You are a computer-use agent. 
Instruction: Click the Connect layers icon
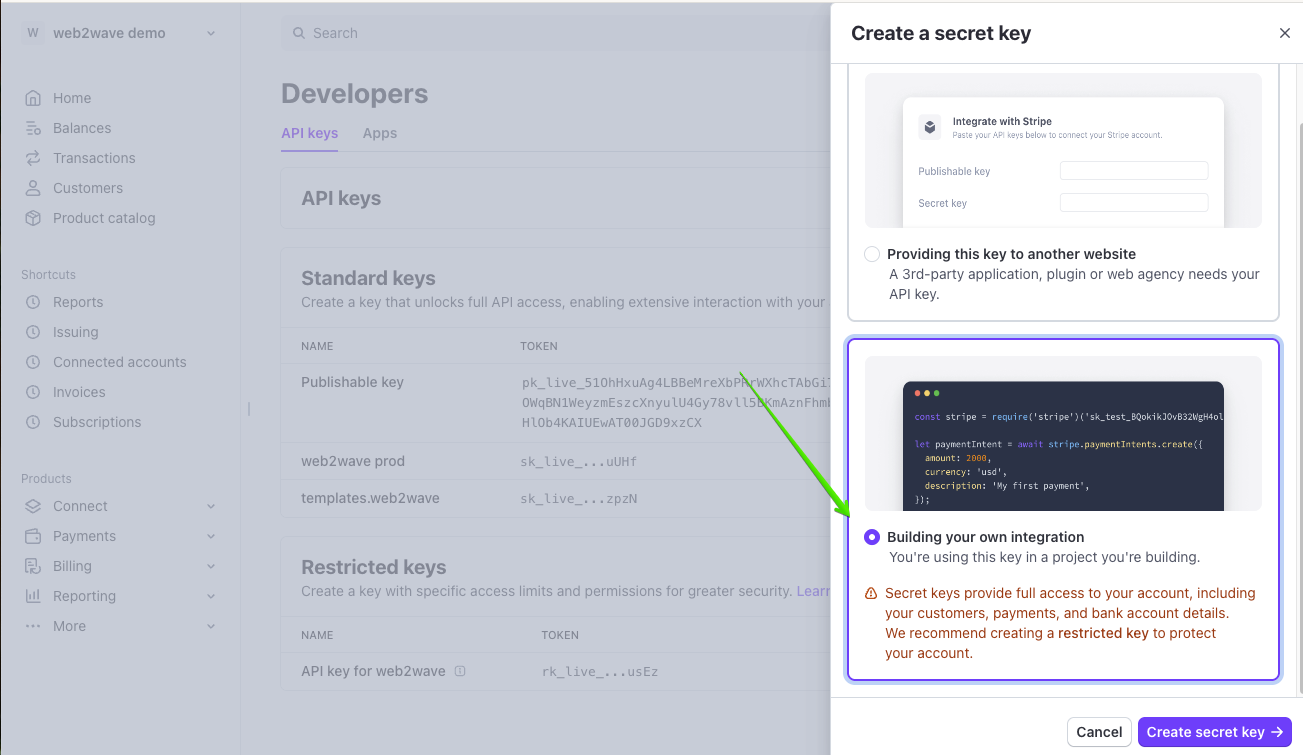point(33,506)
